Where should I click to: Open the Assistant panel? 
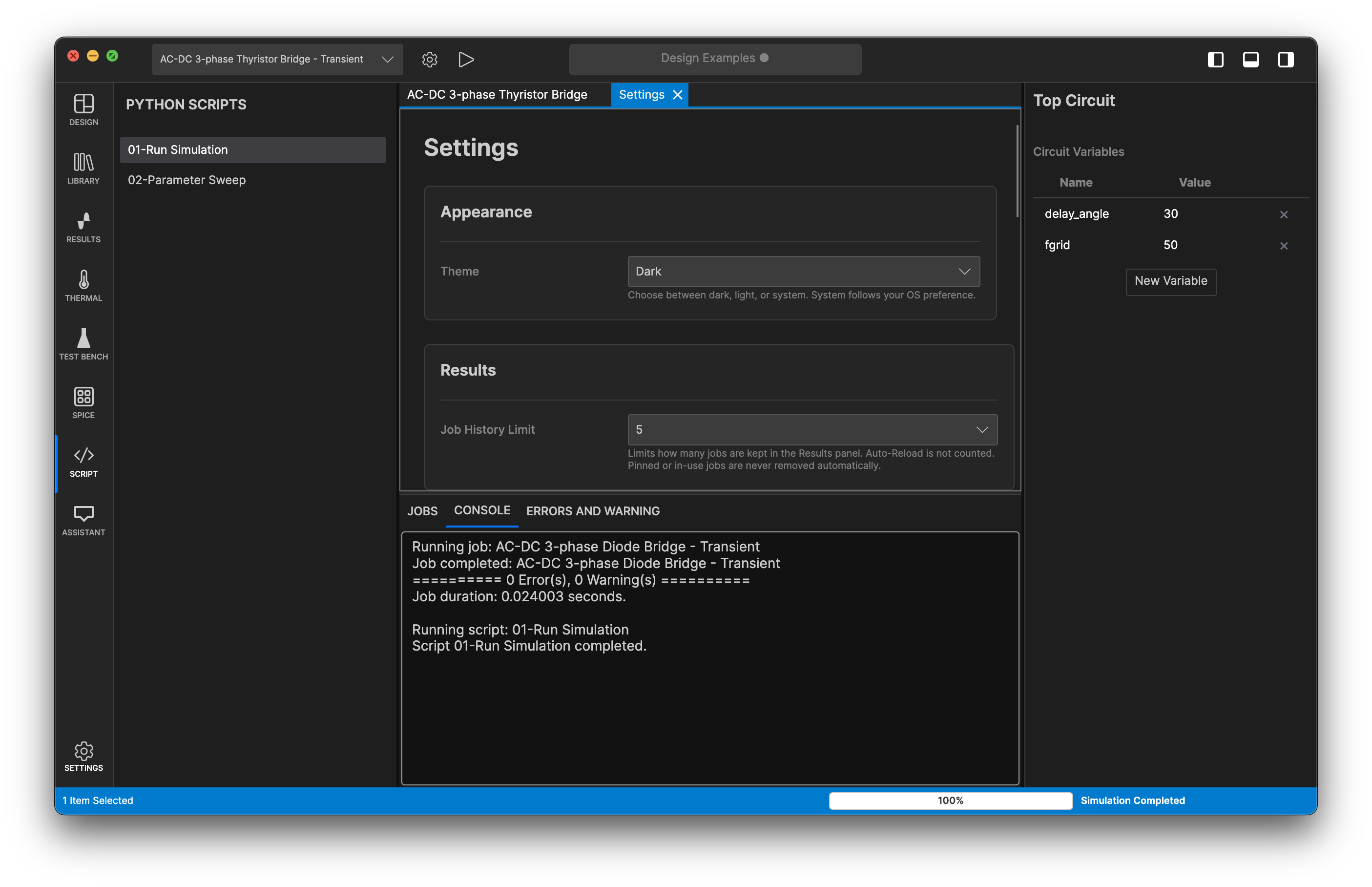[83, 518]
